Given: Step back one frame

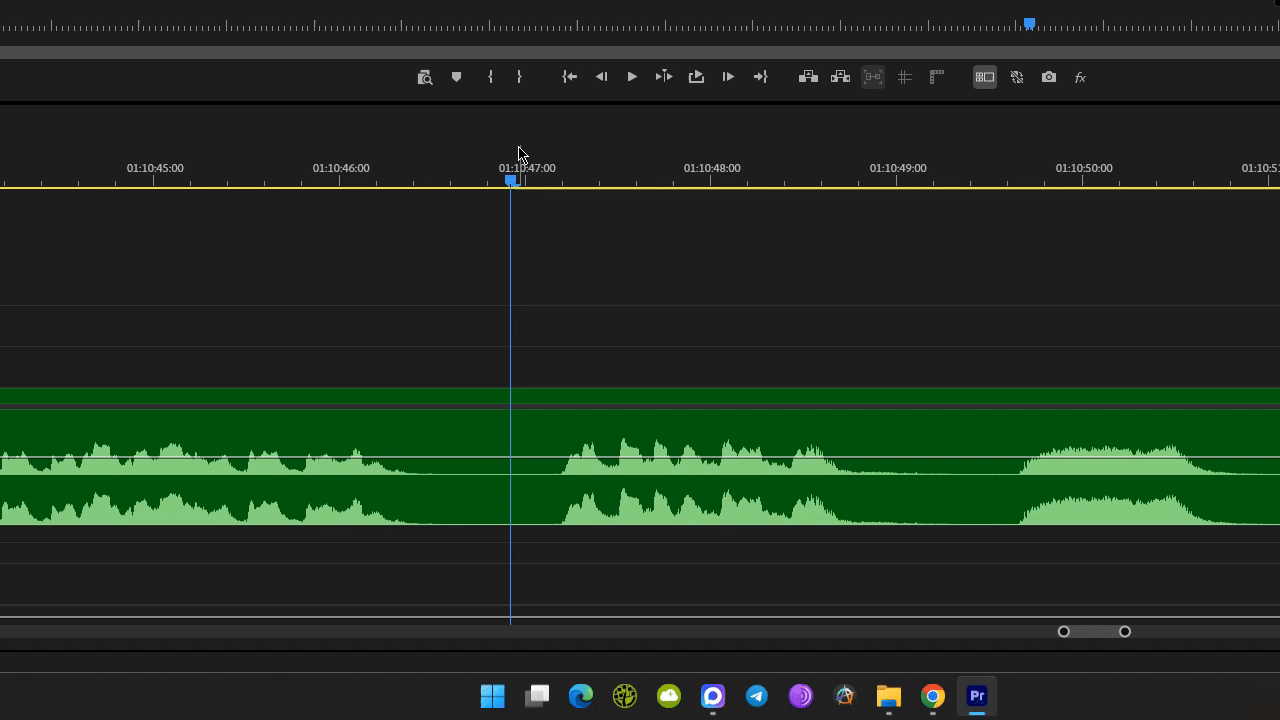Looking at the screenshot, I should [x=601, y=77].
